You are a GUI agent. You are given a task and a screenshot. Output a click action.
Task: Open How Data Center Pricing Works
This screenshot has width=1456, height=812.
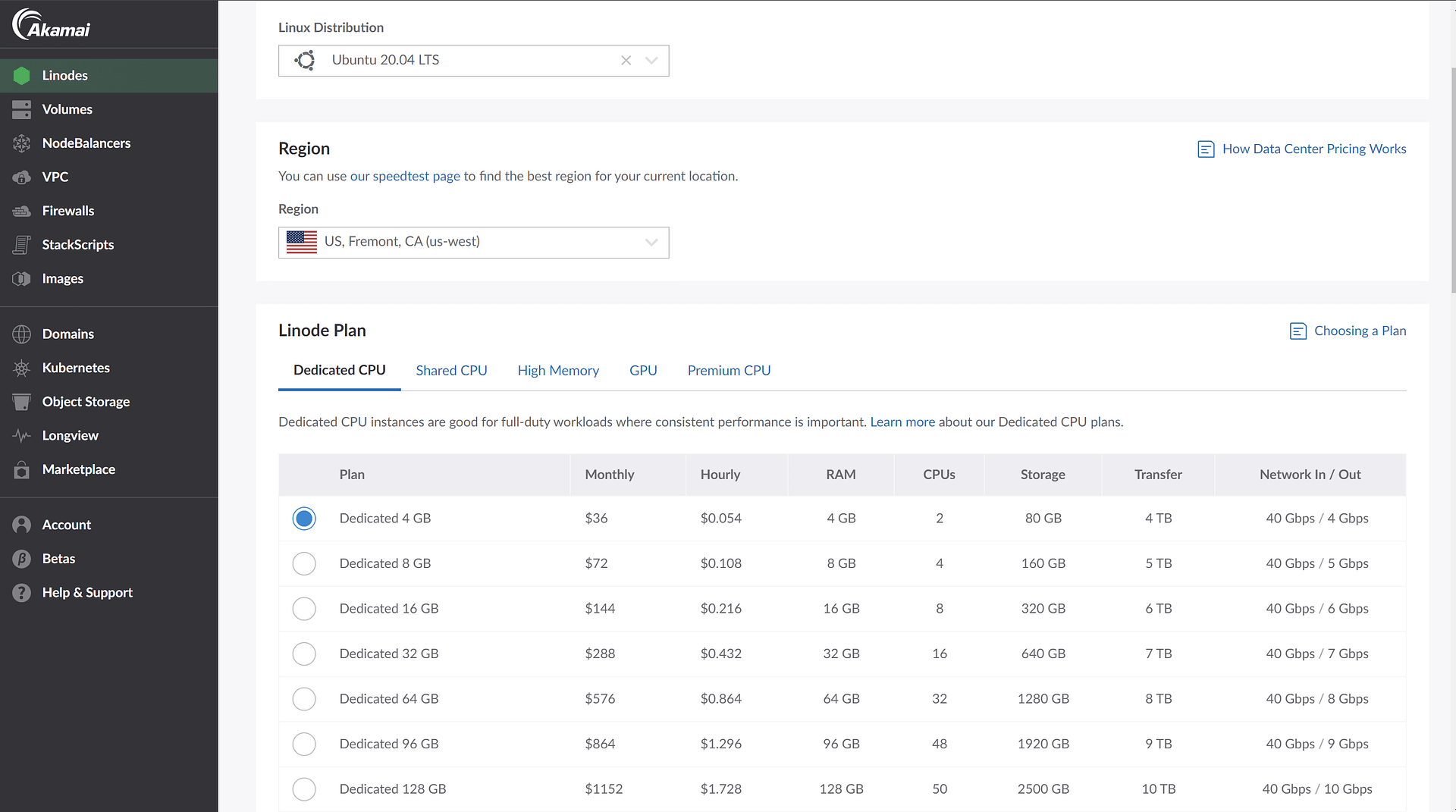1313,149
